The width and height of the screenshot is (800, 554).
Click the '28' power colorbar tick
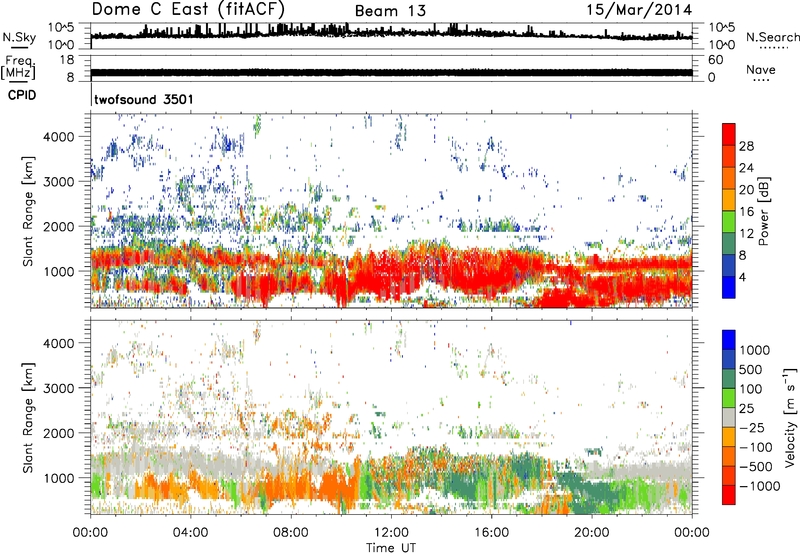(x=746, y=146)
